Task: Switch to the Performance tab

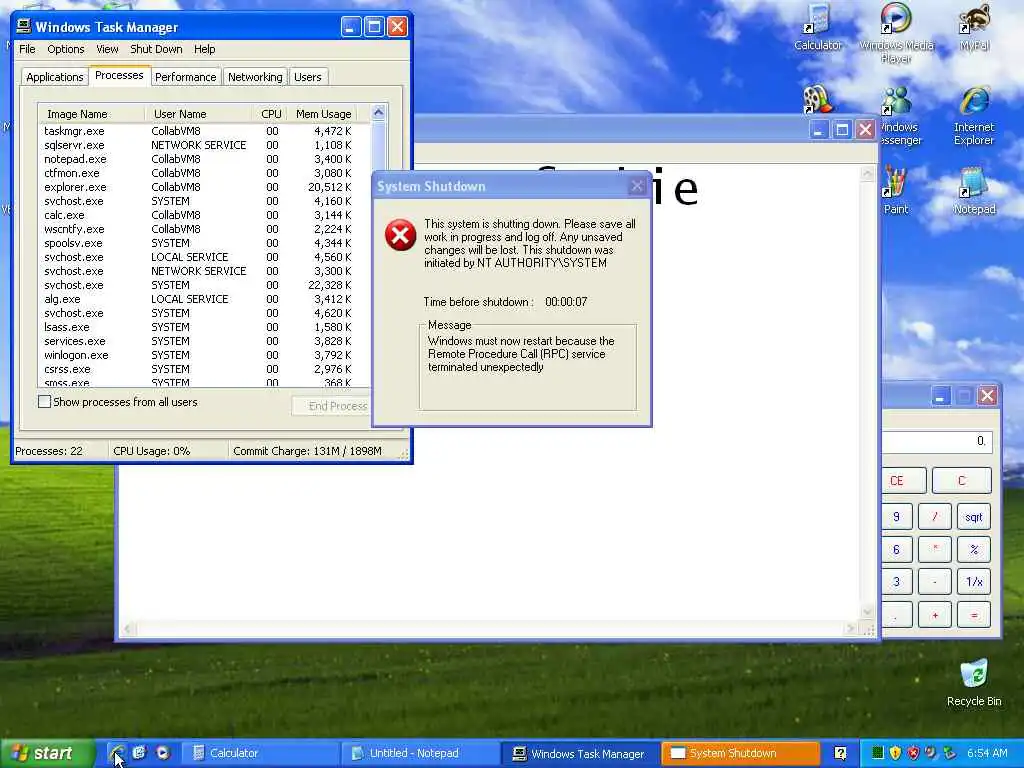Action: tap(185, 77)
